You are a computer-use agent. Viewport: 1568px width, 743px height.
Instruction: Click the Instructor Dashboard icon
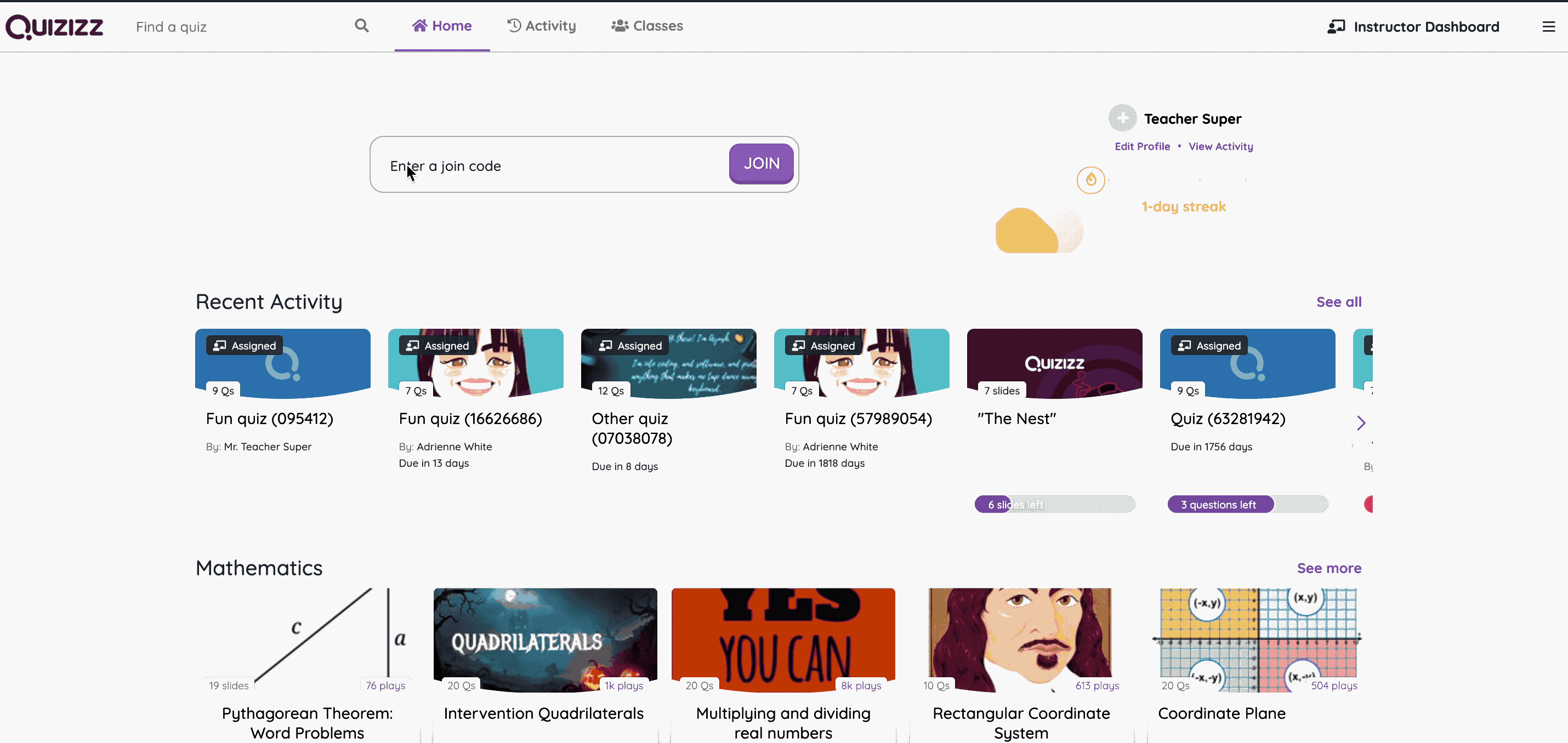(x=1335, y=27)
